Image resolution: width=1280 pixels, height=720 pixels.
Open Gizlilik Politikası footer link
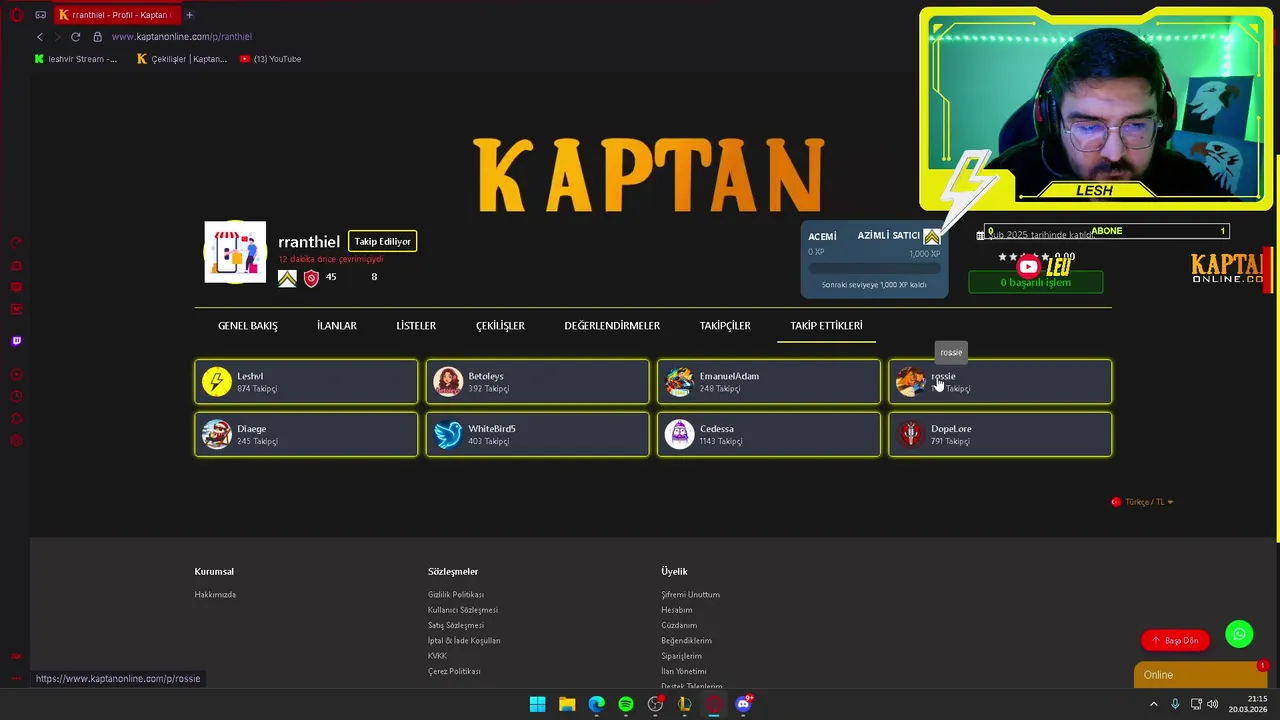point(456,595)
